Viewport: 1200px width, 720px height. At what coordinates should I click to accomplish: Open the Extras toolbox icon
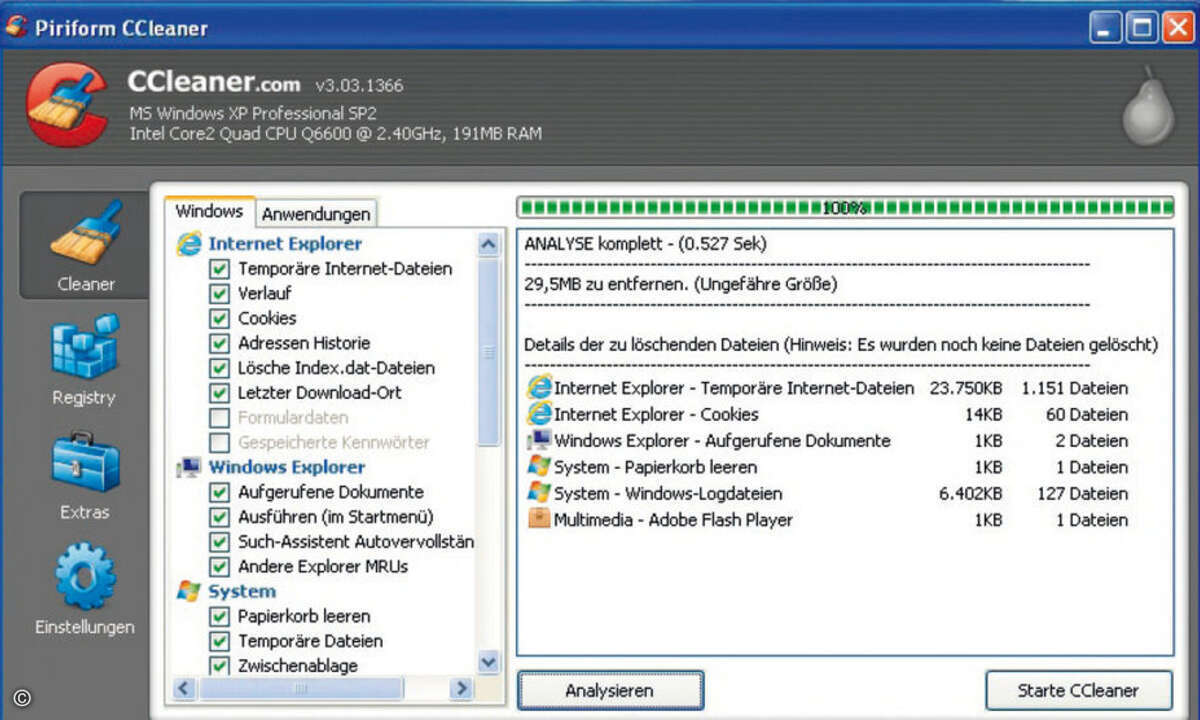[x=85, y=462]
